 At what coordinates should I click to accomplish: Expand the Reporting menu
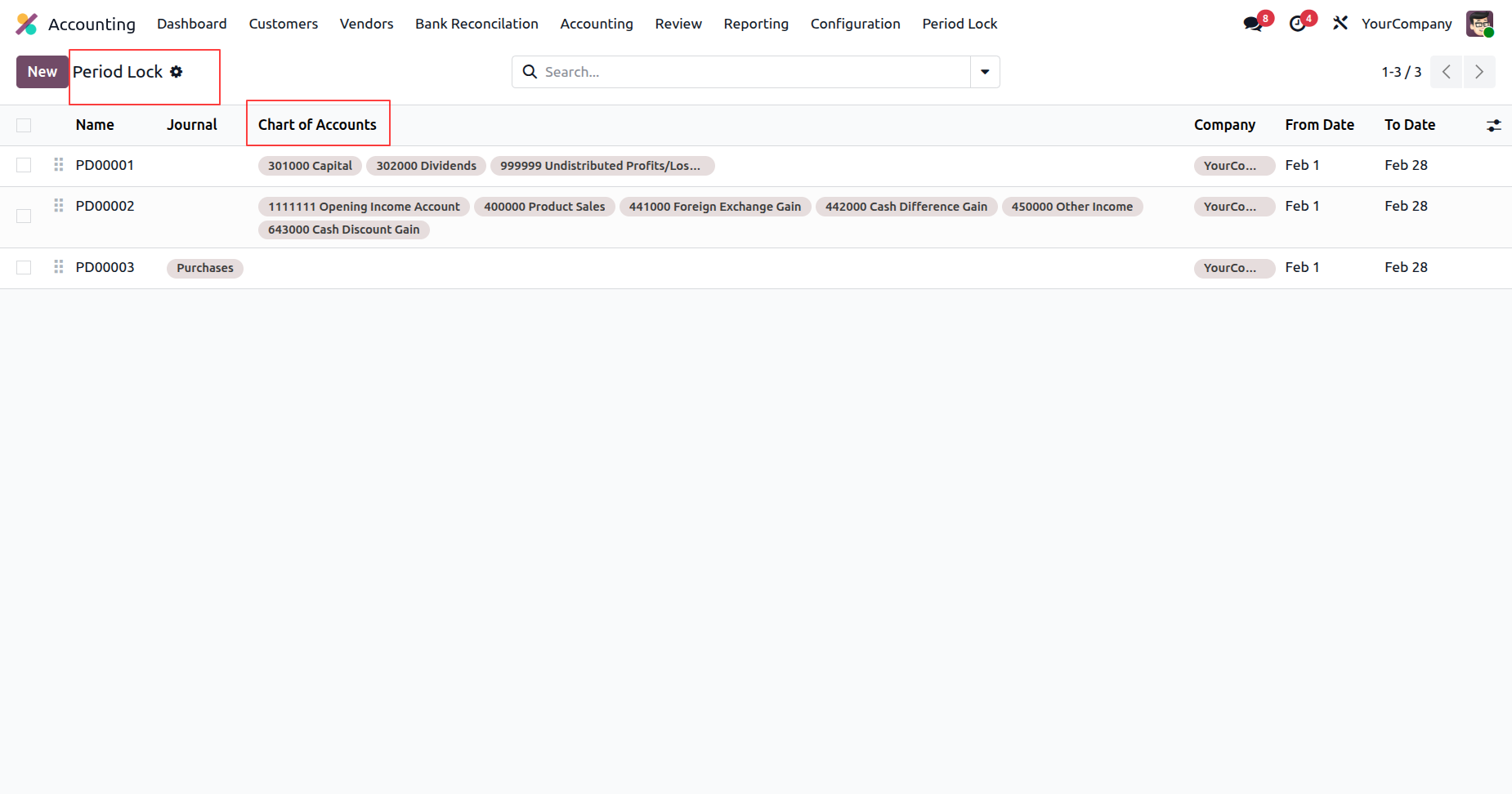[755, 24]
